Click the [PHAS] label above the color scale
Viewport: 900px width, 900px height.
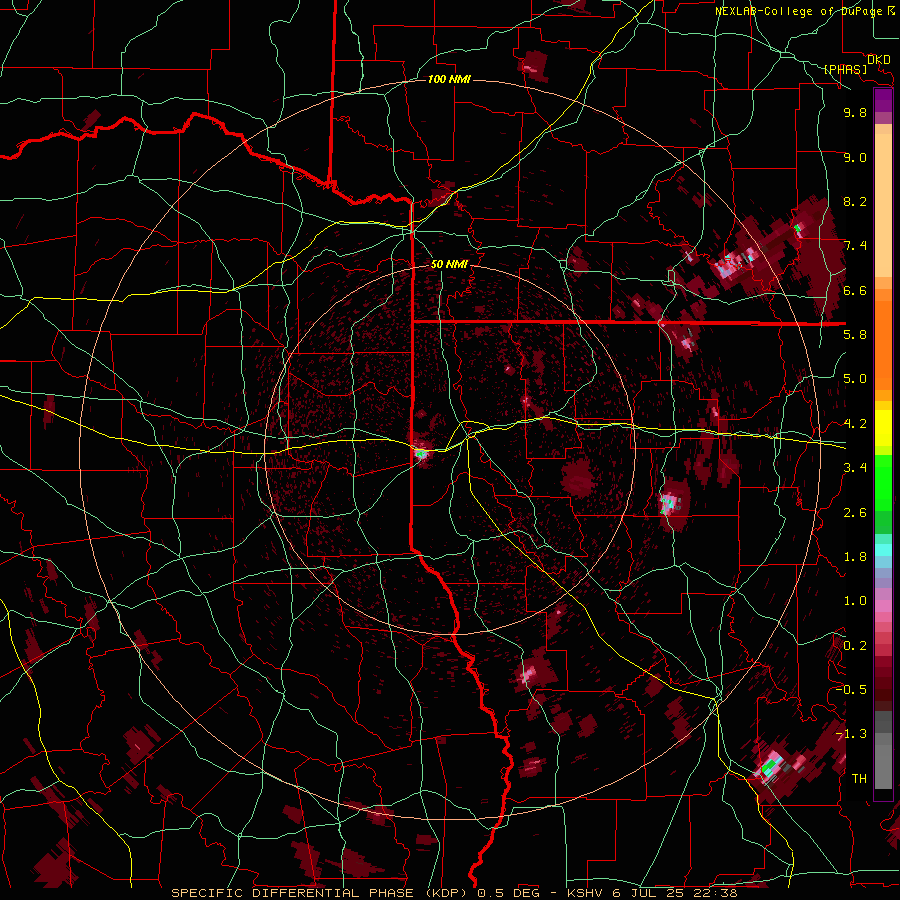[845, 69]
